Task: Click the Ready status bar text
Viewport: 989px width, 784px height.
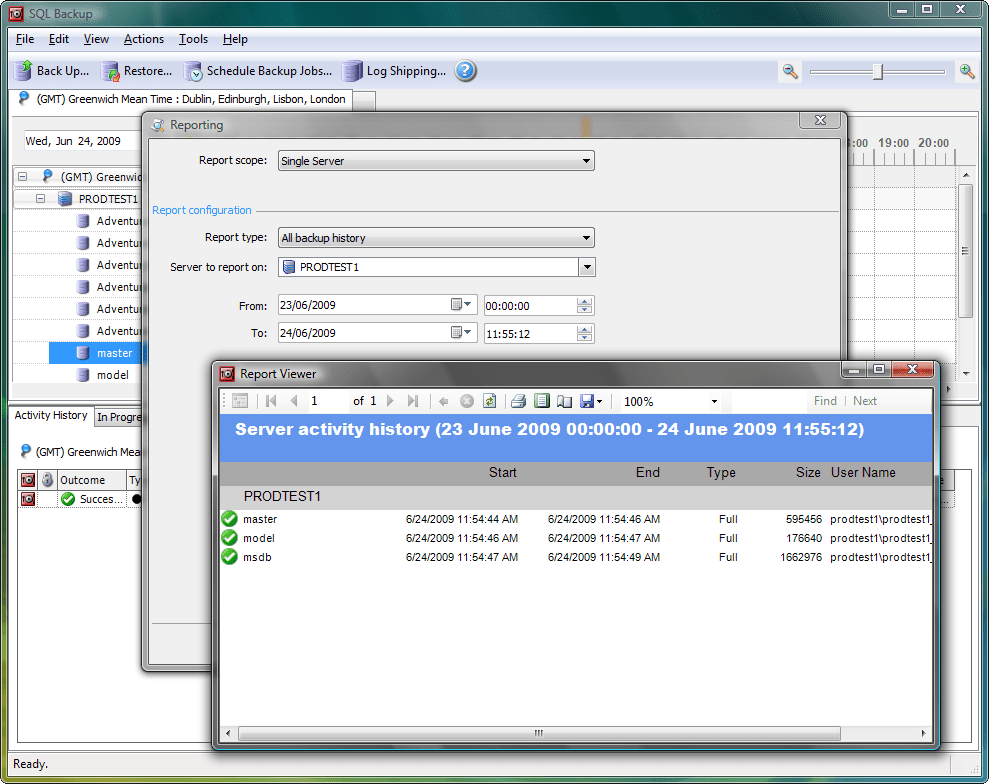Action: click(30, 764)
